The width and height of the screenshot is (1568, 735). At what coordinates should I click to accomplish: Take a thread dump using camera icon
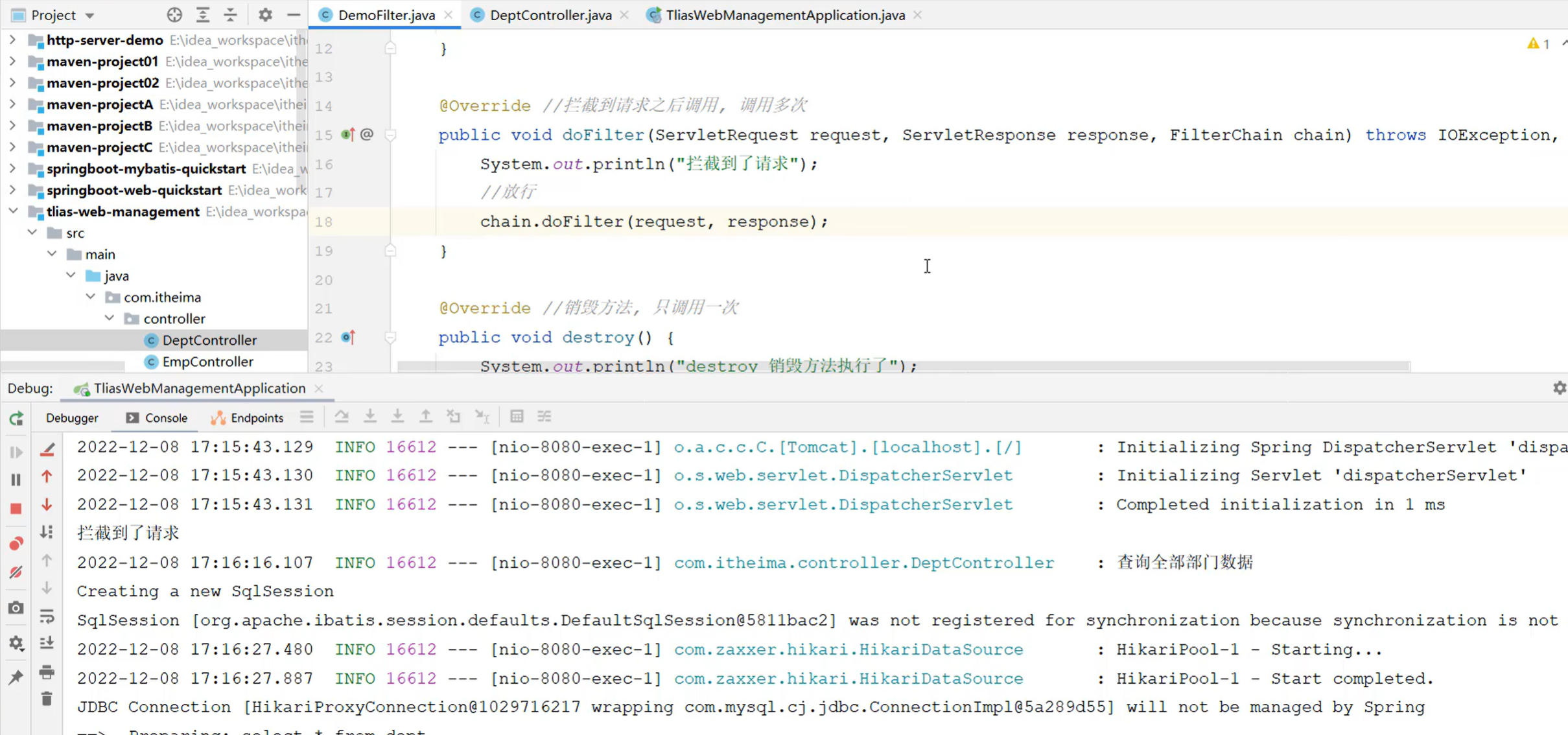pyautogui.click(x=16, y=607)
